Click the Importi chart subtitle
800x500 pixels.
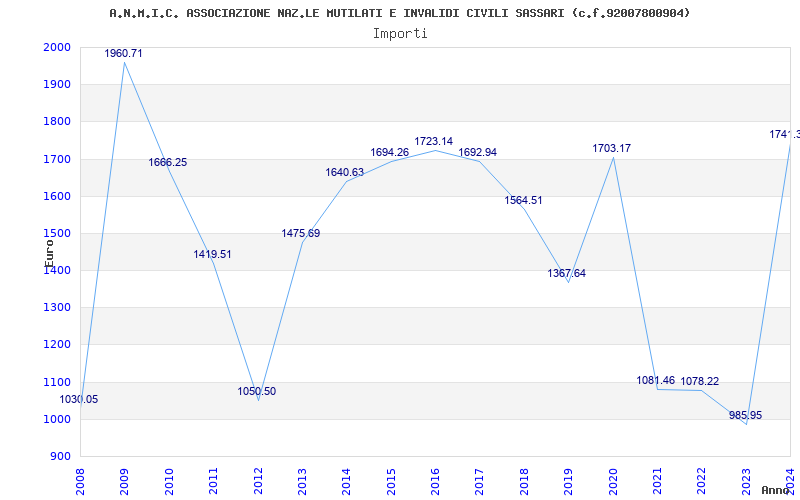[x=400, y=34]
